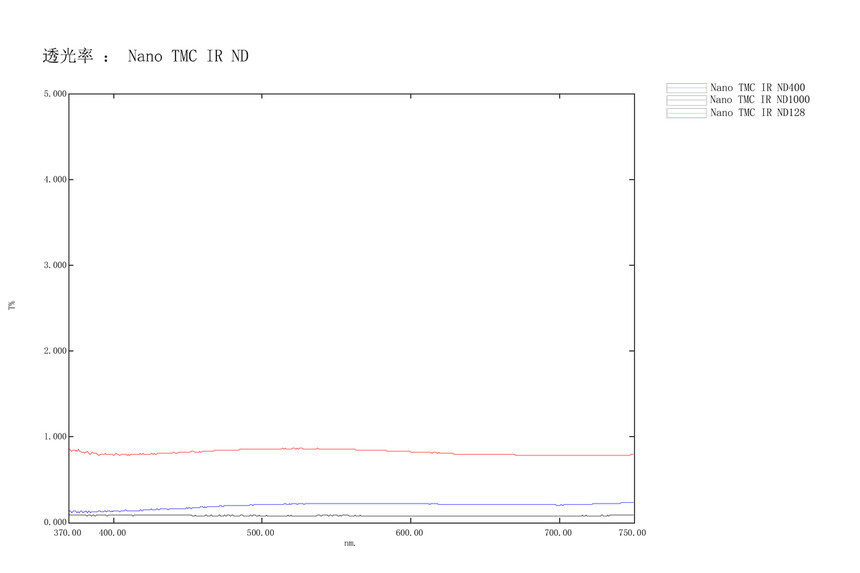Click the ND400 blue legend swatch
Screen dimensions: 860x573
click(x=686, y=87)
